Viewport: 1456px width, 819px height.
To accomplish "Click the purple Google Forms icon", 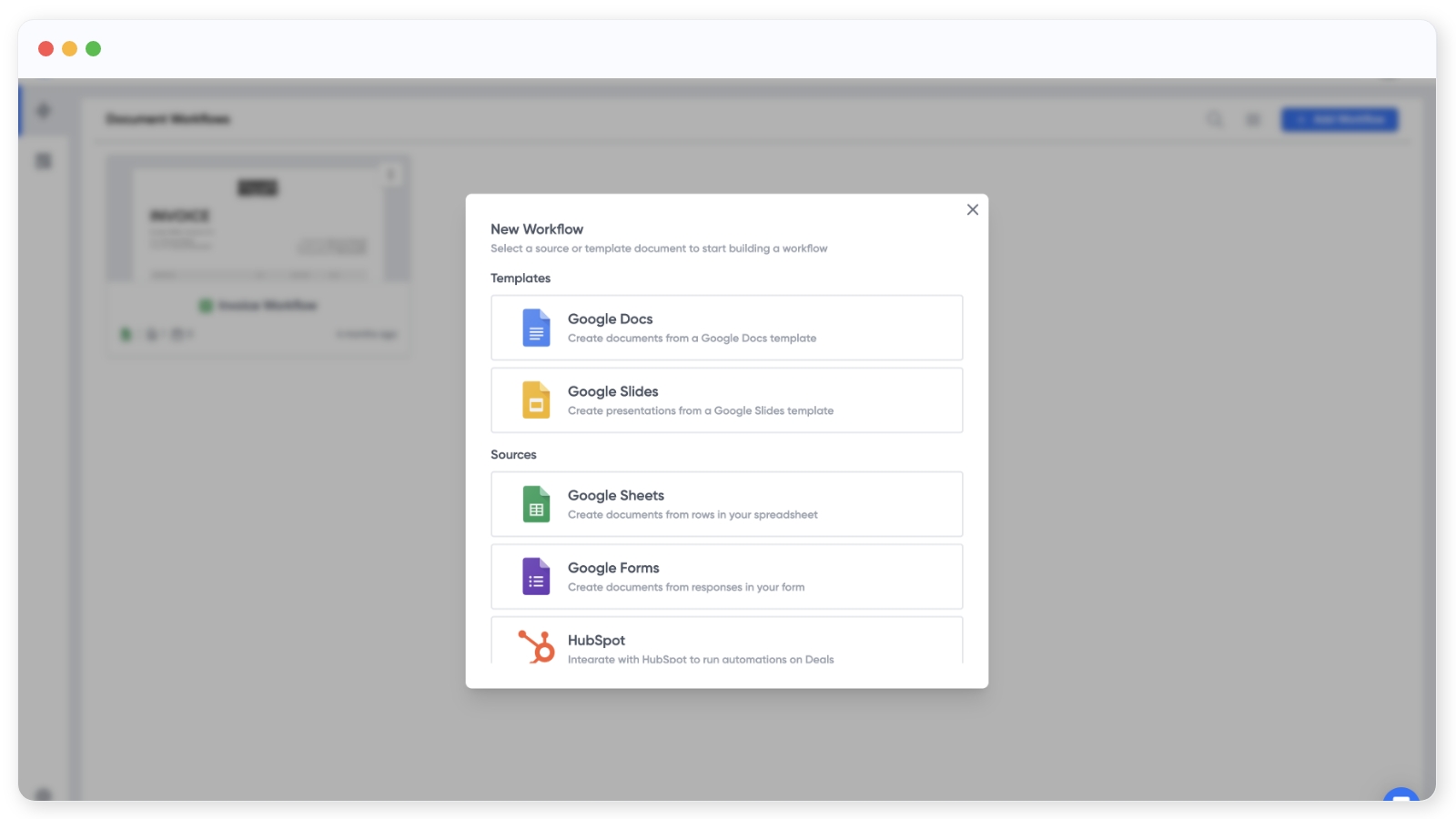I will pyautogui.click(x=536, y=577).
